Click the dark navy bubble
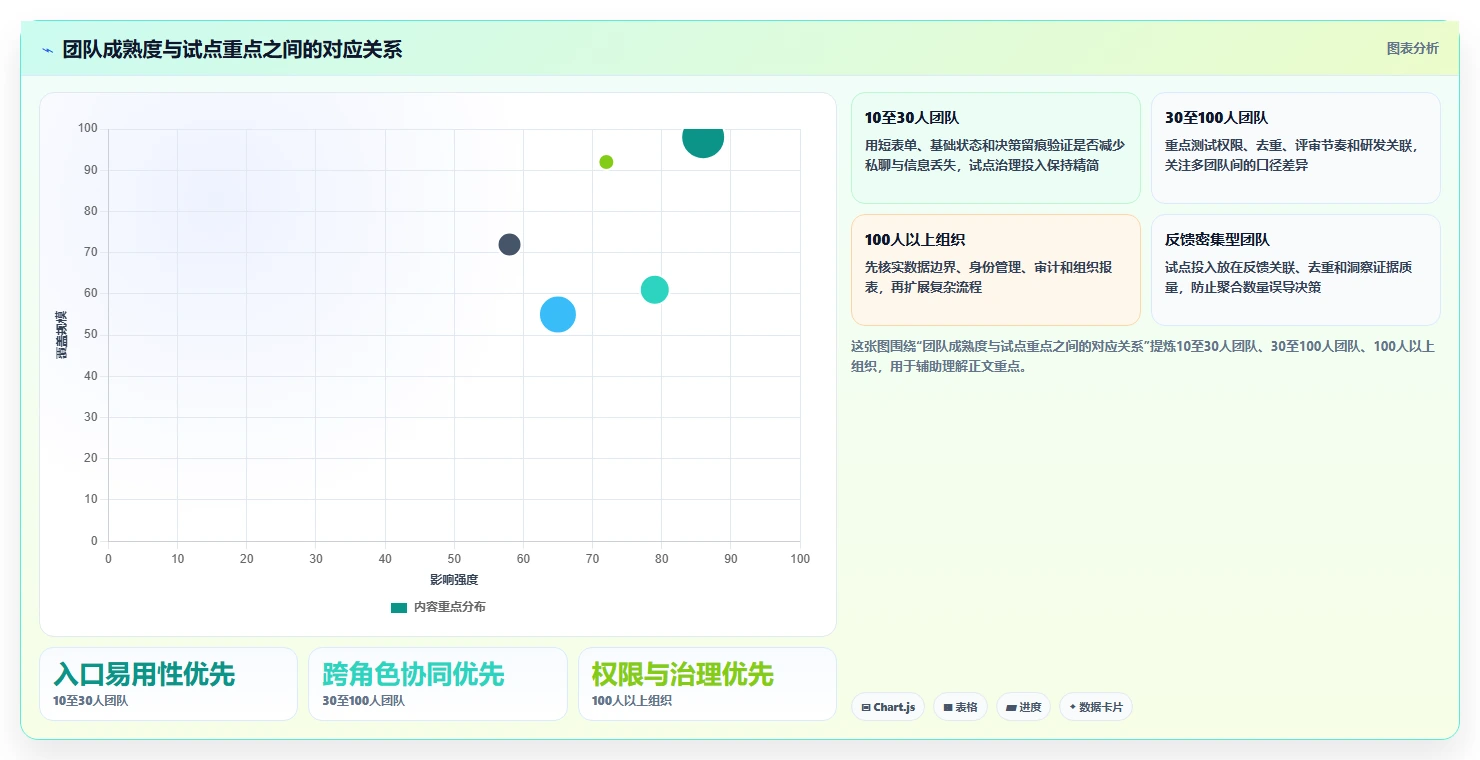Viewport: 1480px width, 760px height. [x=509, y=244]
